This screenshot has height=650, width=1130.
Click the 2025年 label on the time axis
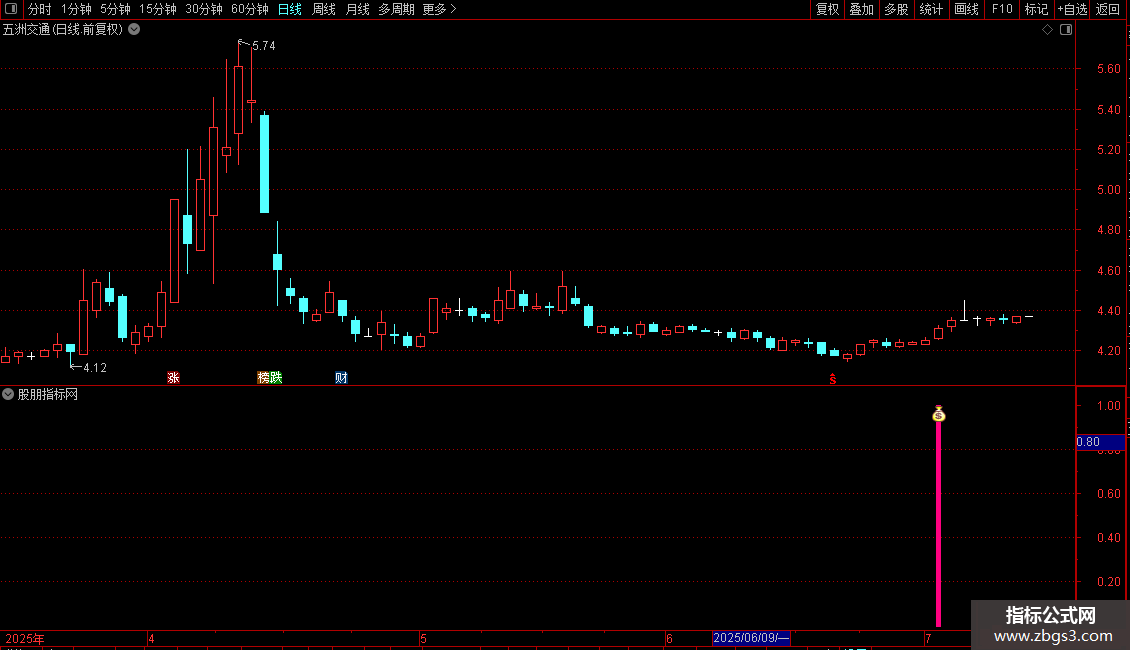tap(25, 638)
